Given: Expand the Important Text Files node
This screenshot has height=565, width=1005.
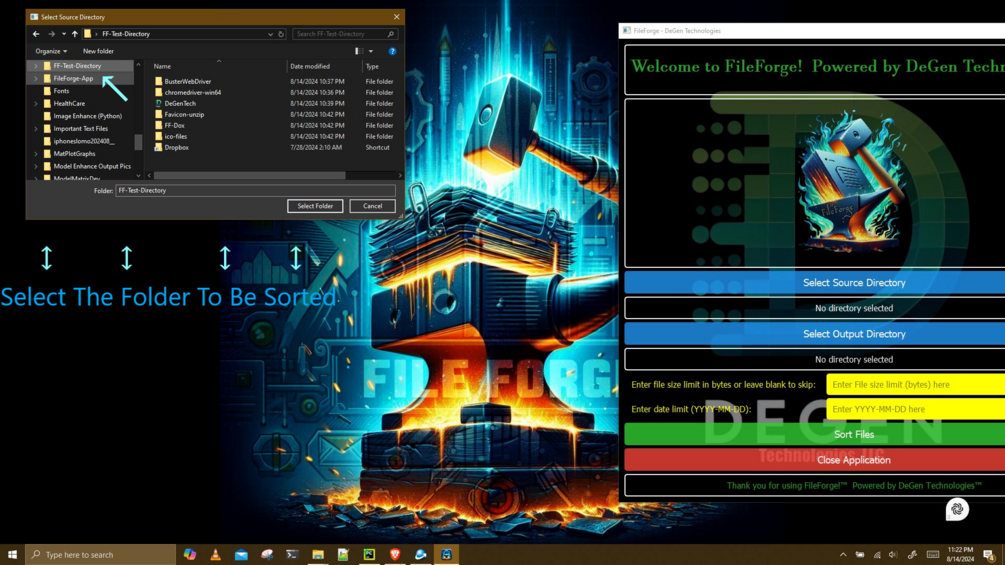Looking at the screenshot, I should (x=36, y=129).
